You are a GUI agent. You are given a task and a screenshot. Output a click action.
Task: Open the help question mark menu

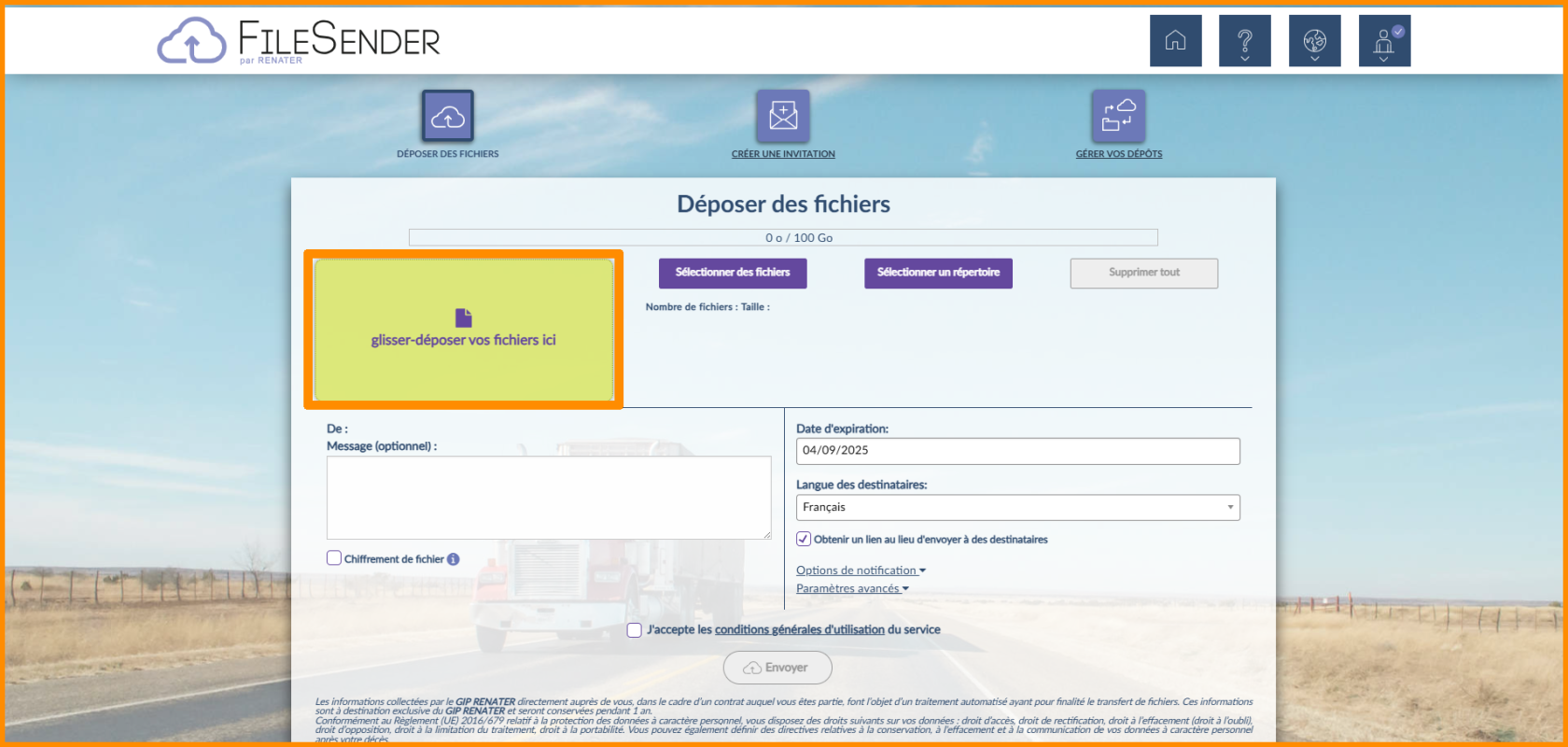[x=1244, y=41]
